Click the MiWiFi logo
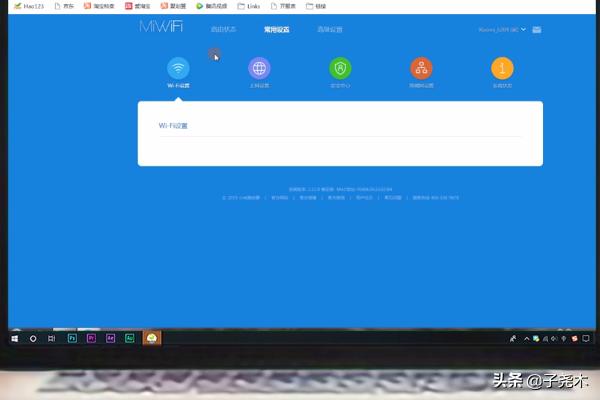Image resolution: width=600 pixels, height=400 pixels. (161, 27)
